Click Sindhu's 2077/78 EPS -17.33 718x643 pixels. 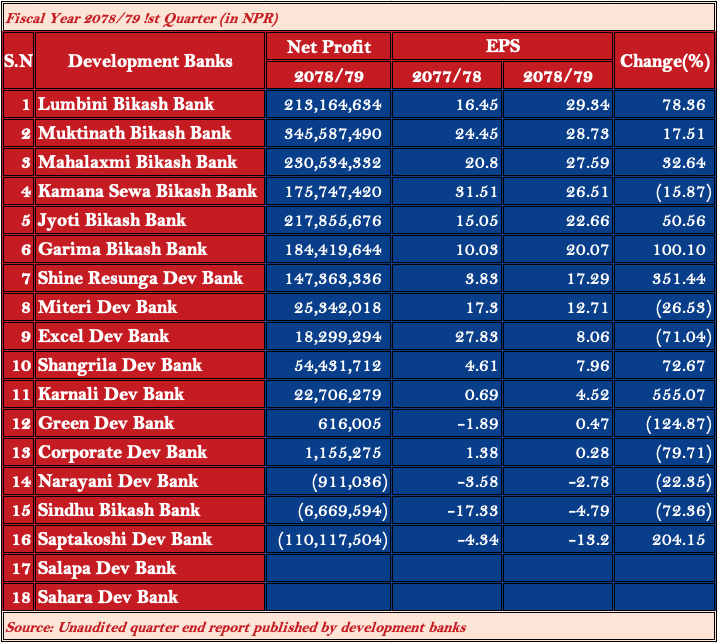point(447,510)
